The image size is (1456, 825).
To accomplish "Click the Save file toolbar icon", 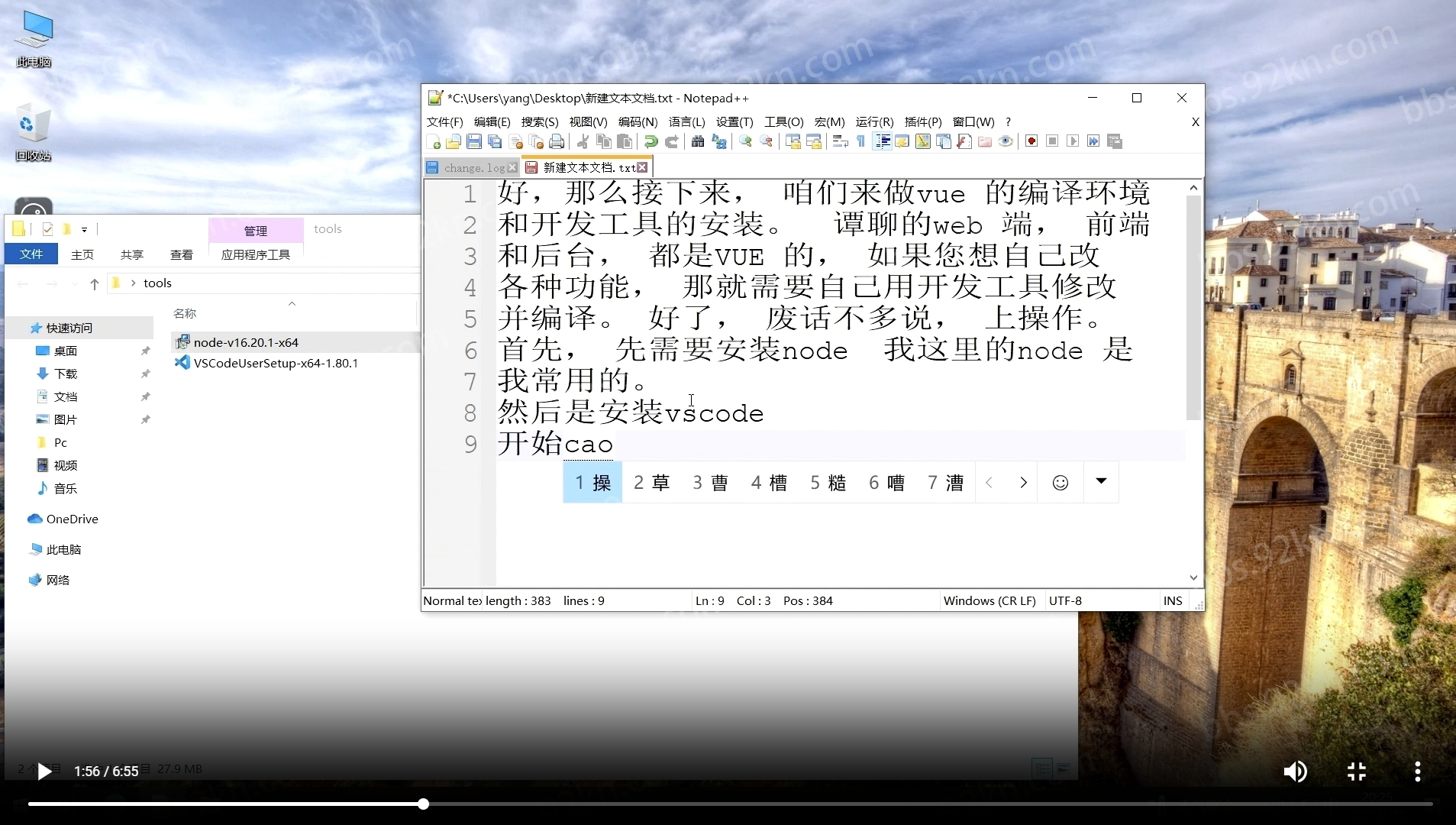I will click(474, 141).
